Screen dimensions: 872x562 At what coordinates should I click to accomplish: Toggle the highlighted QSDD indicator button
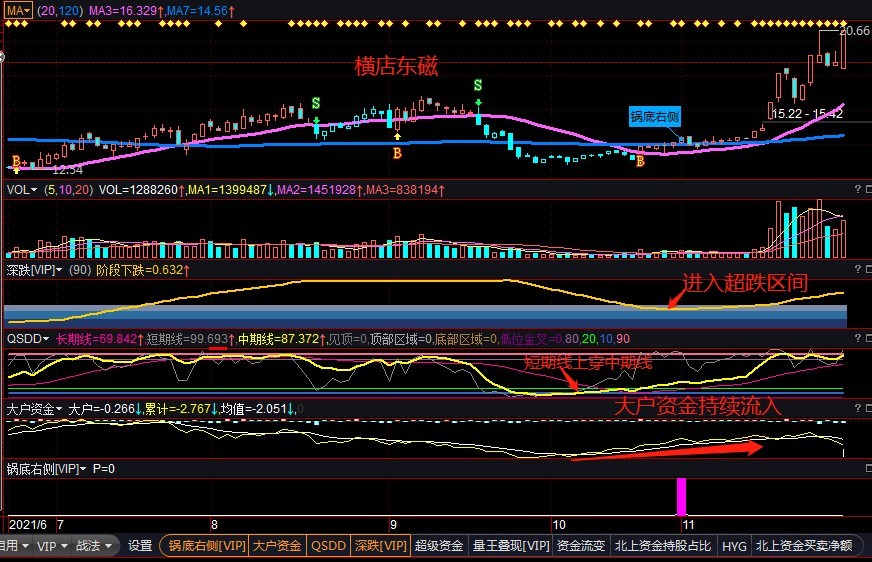(x=328, y=546)
